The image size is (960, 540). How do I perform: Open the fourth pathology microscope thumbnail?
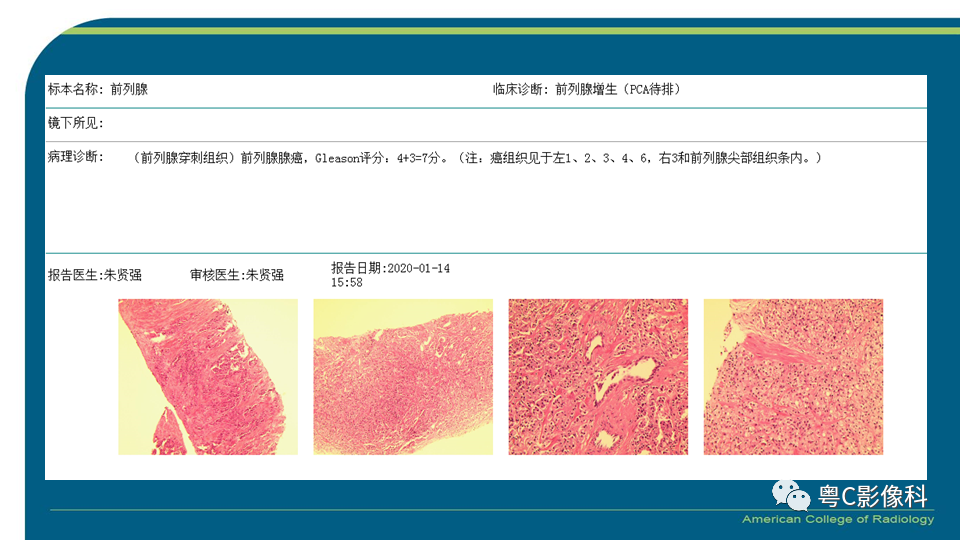(793, 377)
